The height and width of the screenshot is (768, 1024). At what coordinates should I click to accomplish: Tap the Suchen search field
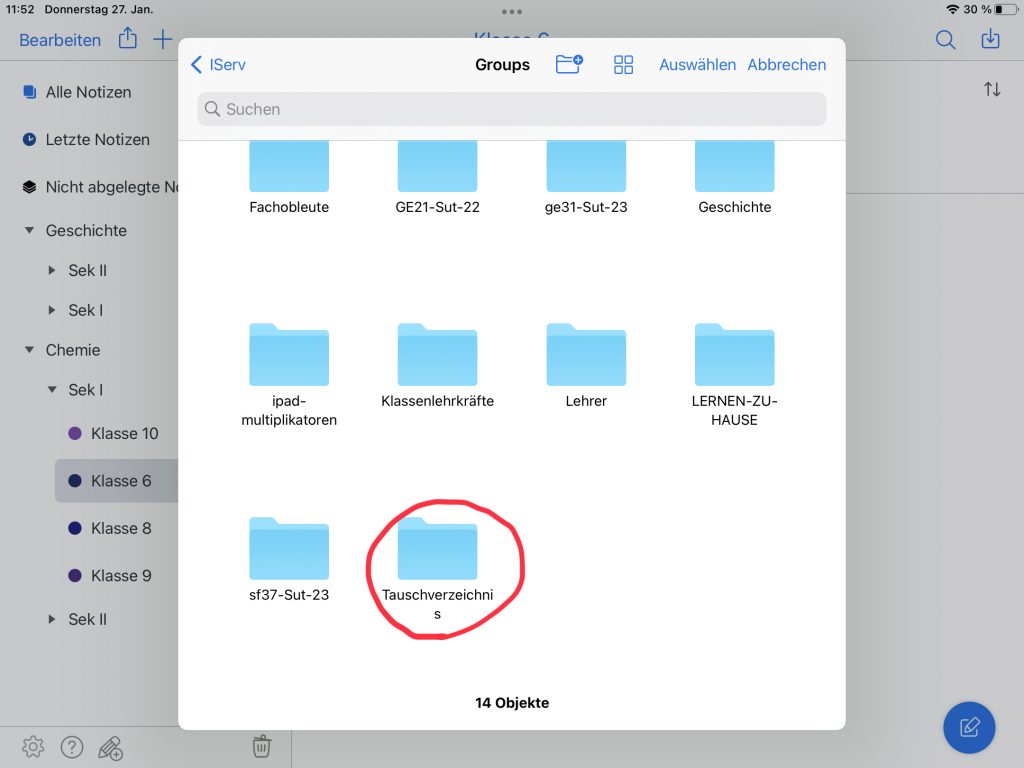click(x=512, y=109)
